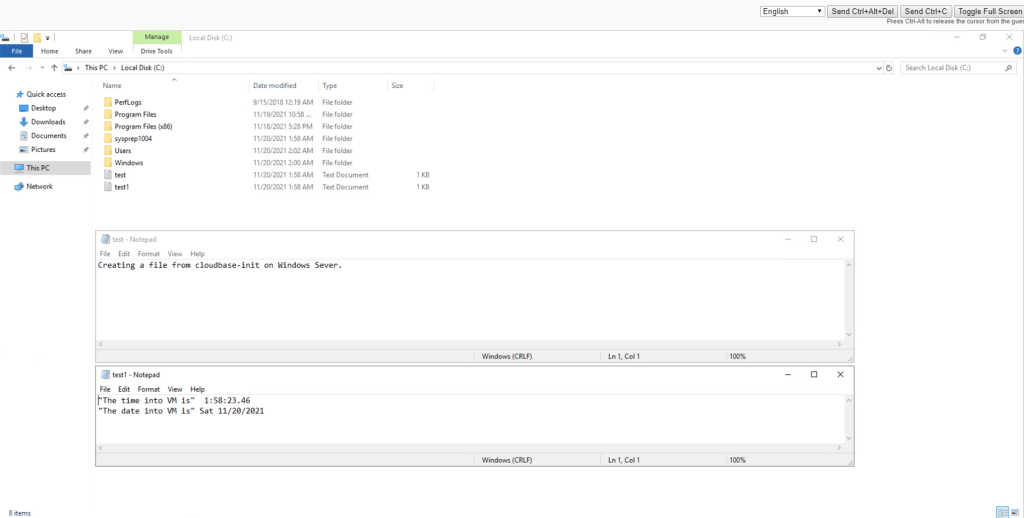Click the Back navigation arrow
The height and width of the screenshot is (518, 1024).
pos(12,68)
